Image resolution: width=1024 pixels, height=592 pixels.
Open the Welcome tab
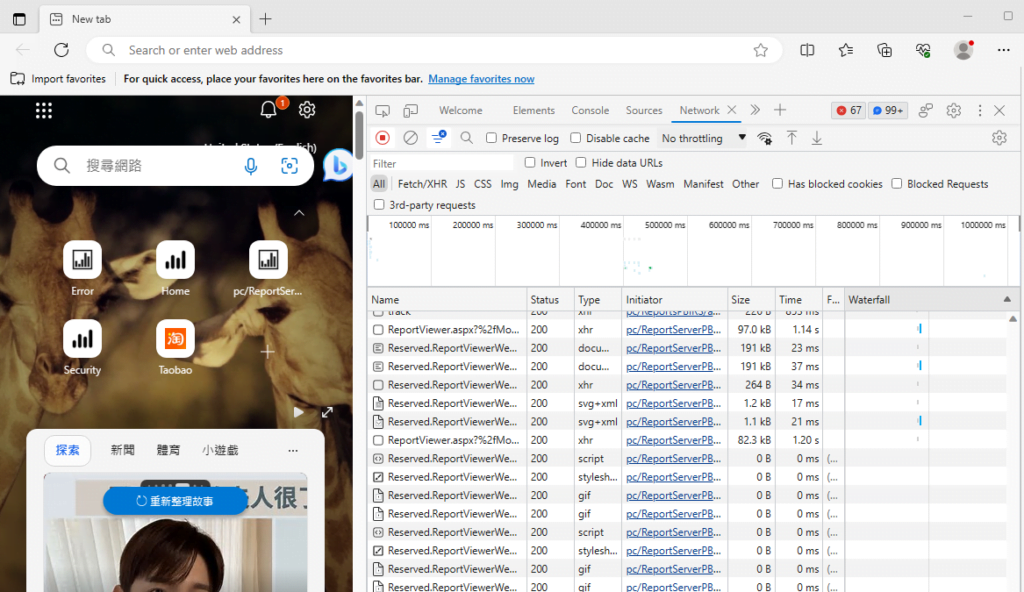[x=460, y=110]
